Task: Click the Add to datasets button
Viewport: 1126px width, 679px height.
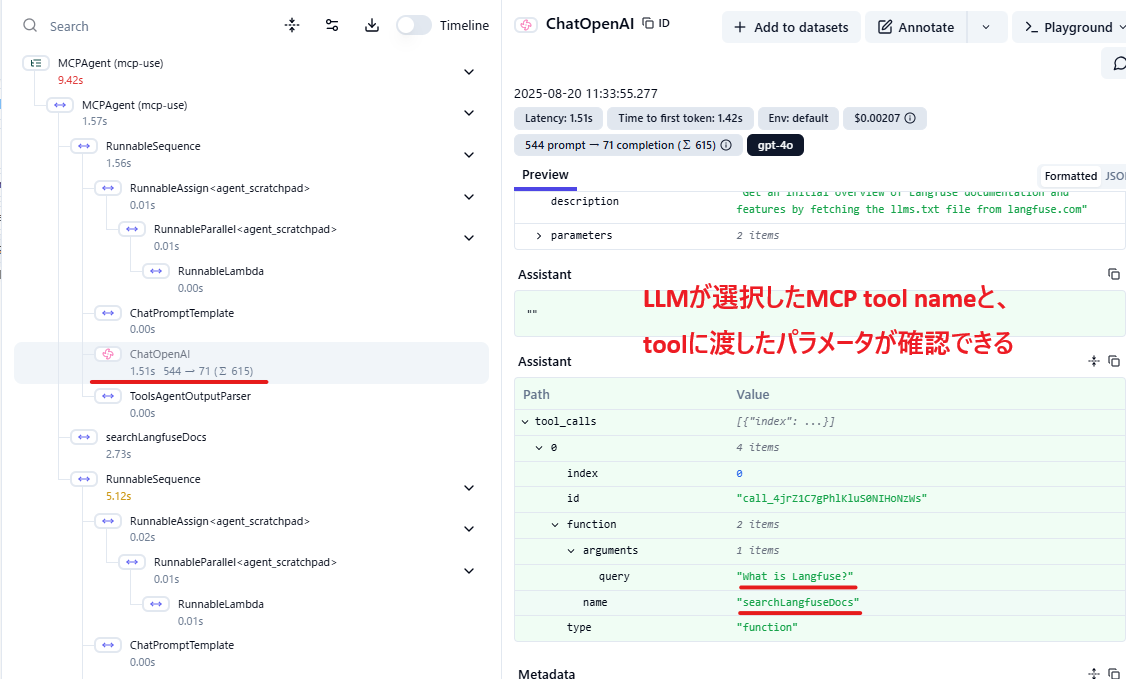Action: click(x=791, y=26)
